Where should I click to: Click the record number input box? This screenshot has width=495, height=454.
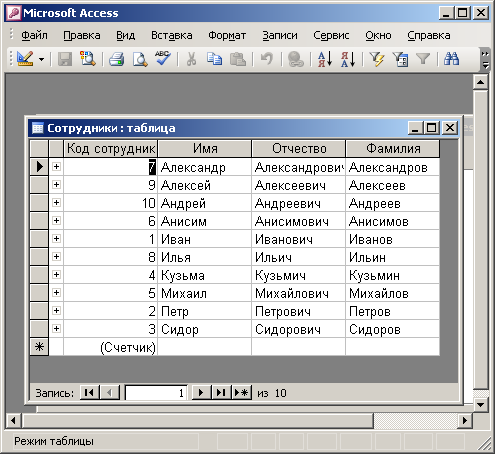(x=156, y=393)
